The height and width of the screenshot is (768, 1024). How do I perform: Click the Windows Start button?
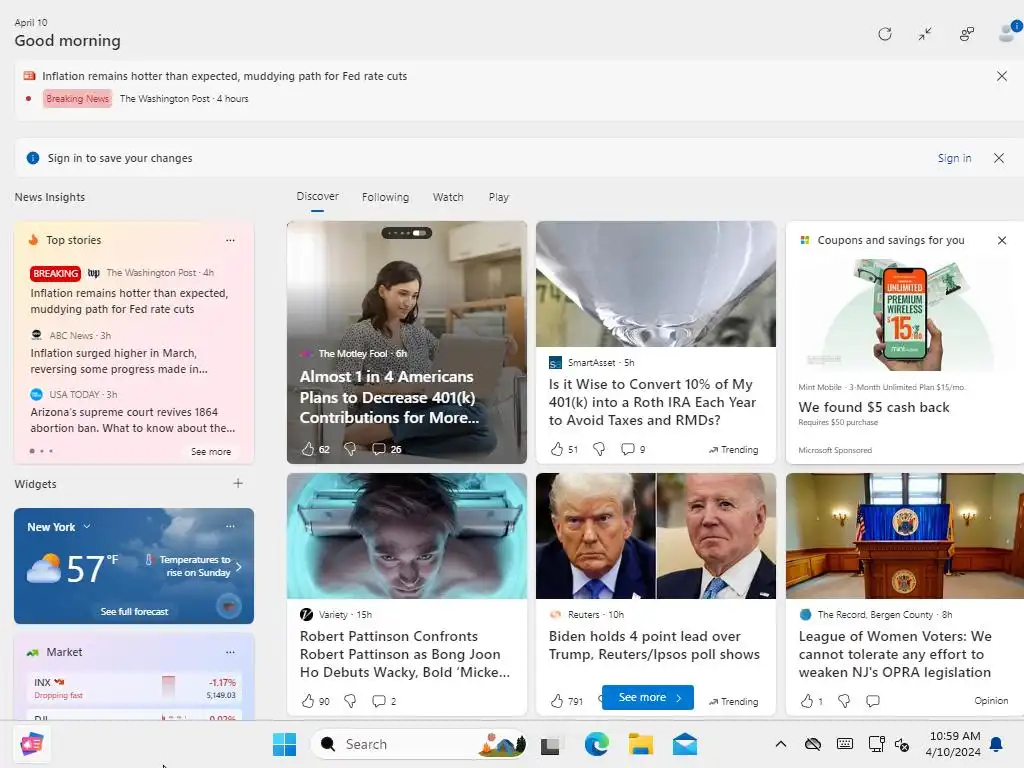284,744
